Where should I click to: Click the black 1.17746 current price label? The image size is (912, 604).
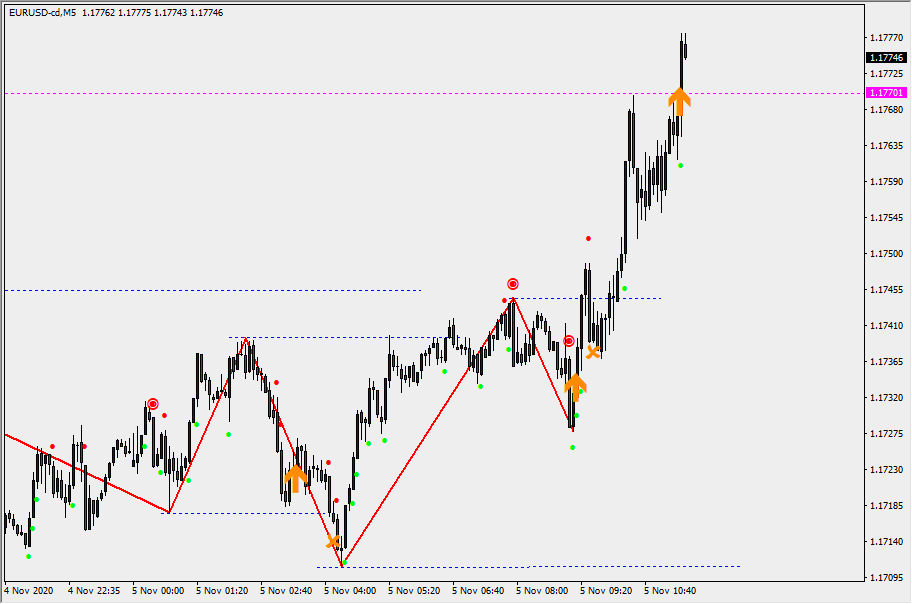(886, 58)
